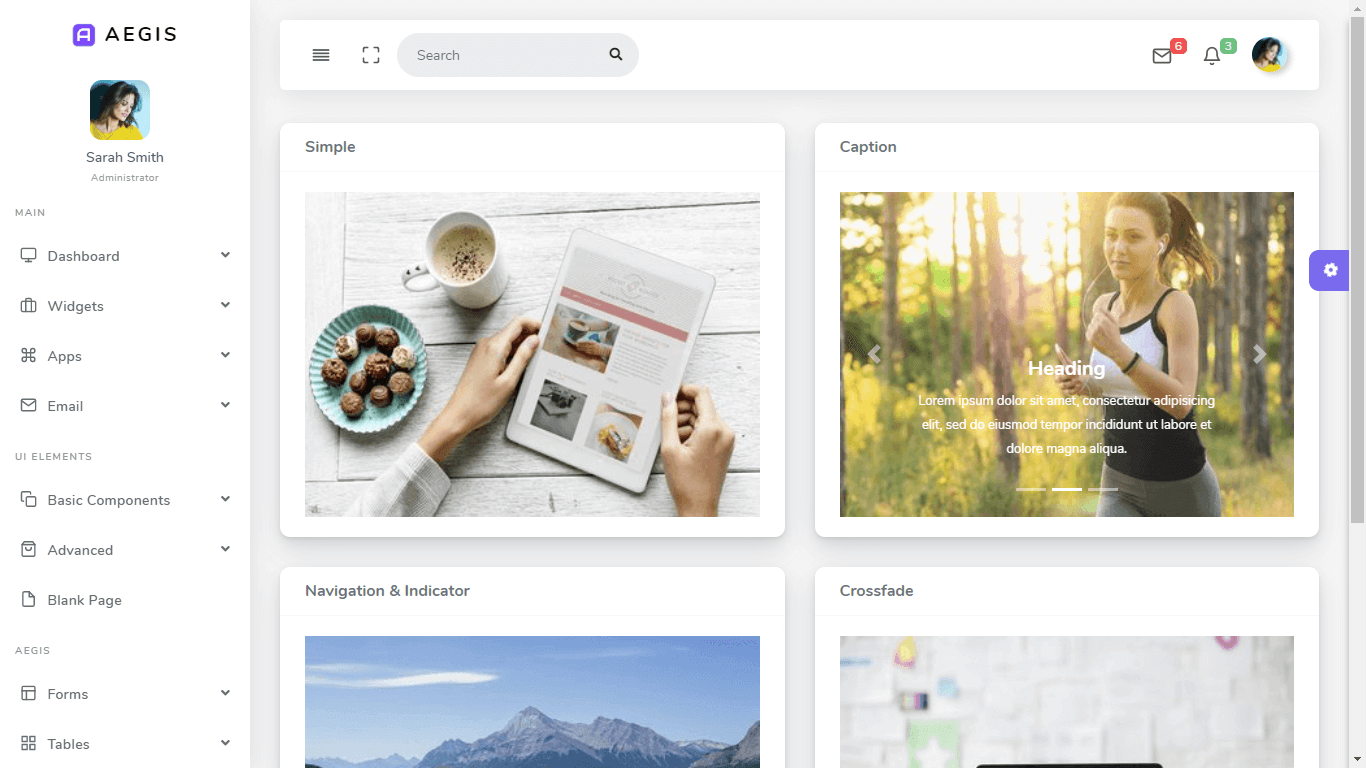The width and height of the screenshot is (1366, 768).
Task: Open the bell alerts icon
Action: [x=1212, y=56]
